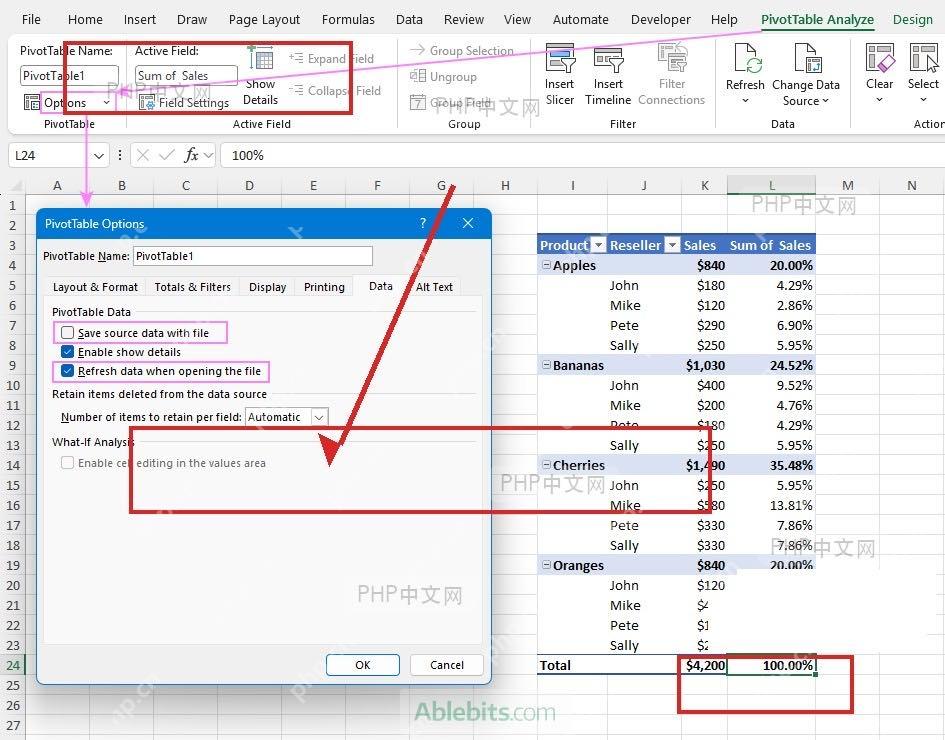Select the Display tab in dialog
The image size is (945, 740).
pos(268,287)
